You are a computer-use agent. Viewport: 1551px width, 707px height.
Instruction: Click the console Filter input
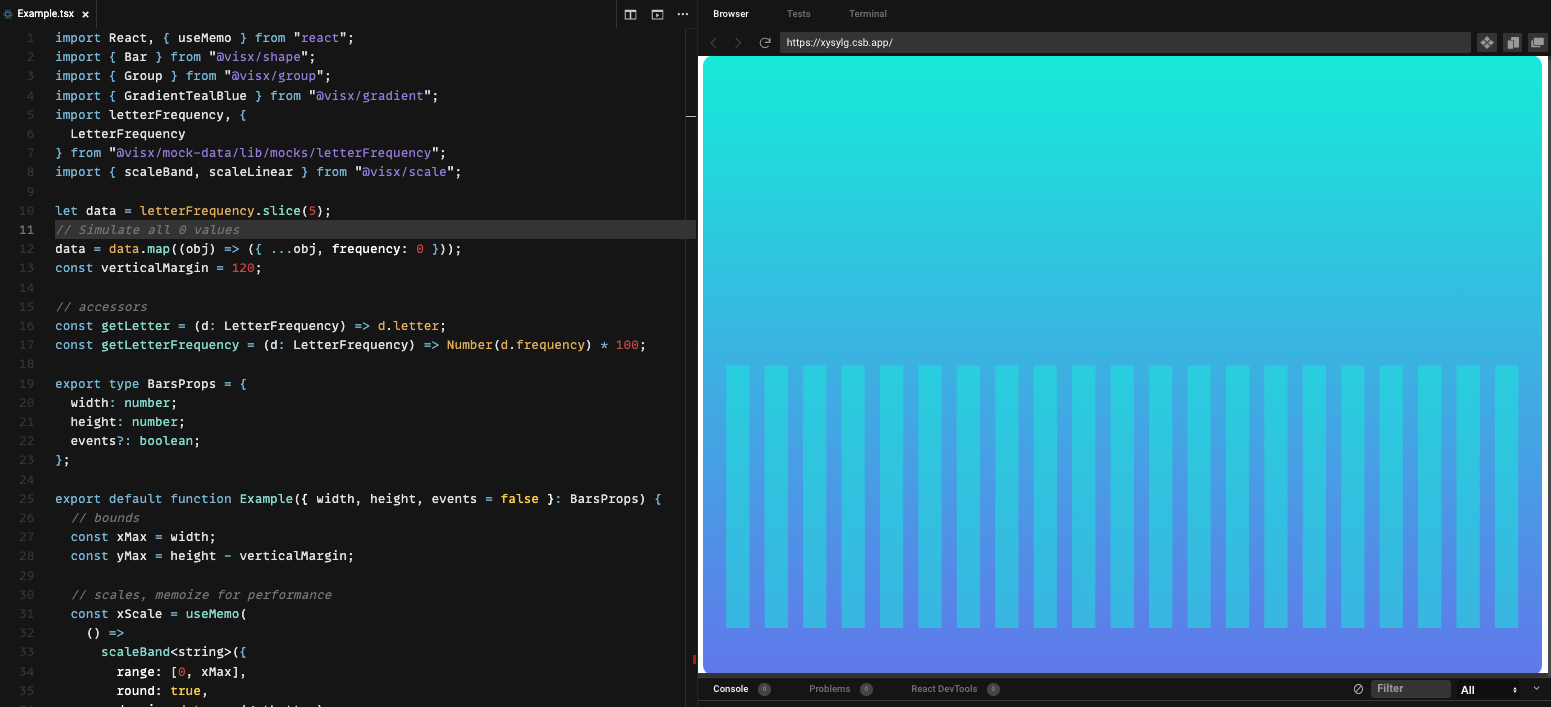click(x=1411, y=689)
